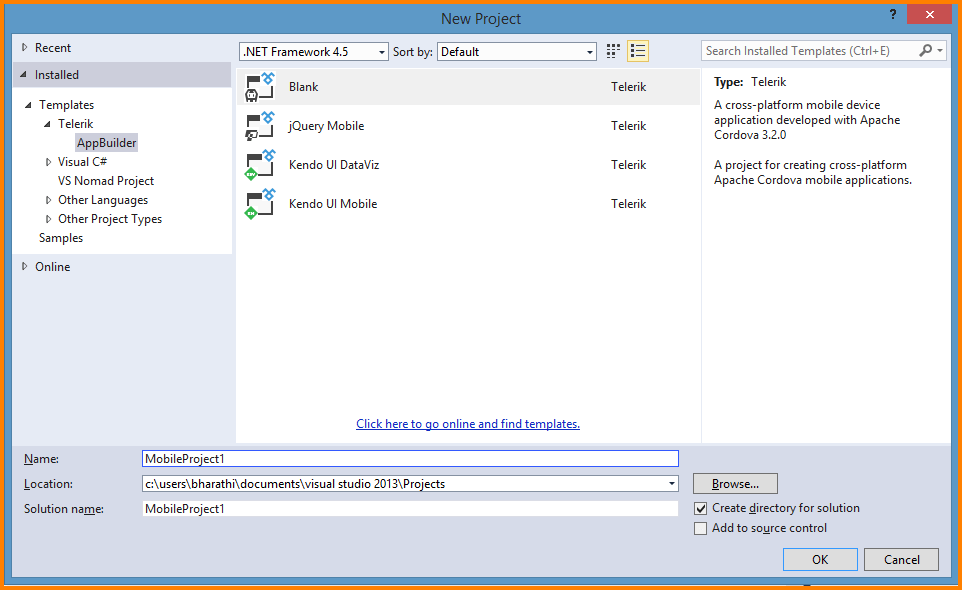
Task: Click OK to create the project
Action: pos(820,559)
